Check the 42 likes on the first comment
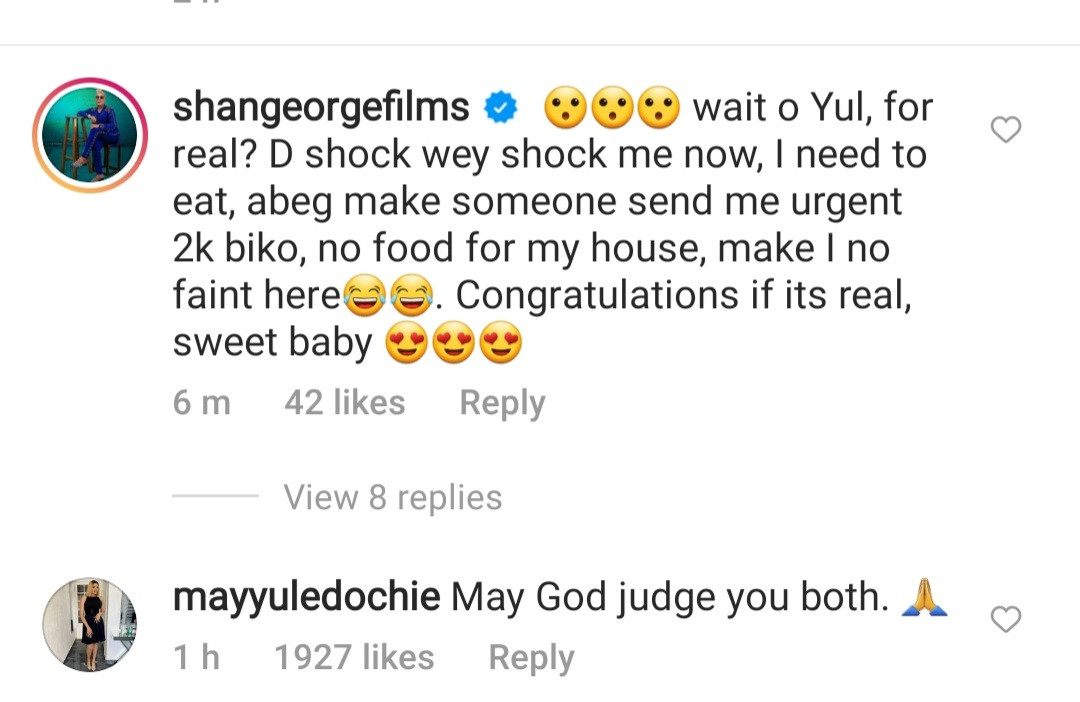The height and width of the screenshot is (702, 1080). click(x=344, y=402)
